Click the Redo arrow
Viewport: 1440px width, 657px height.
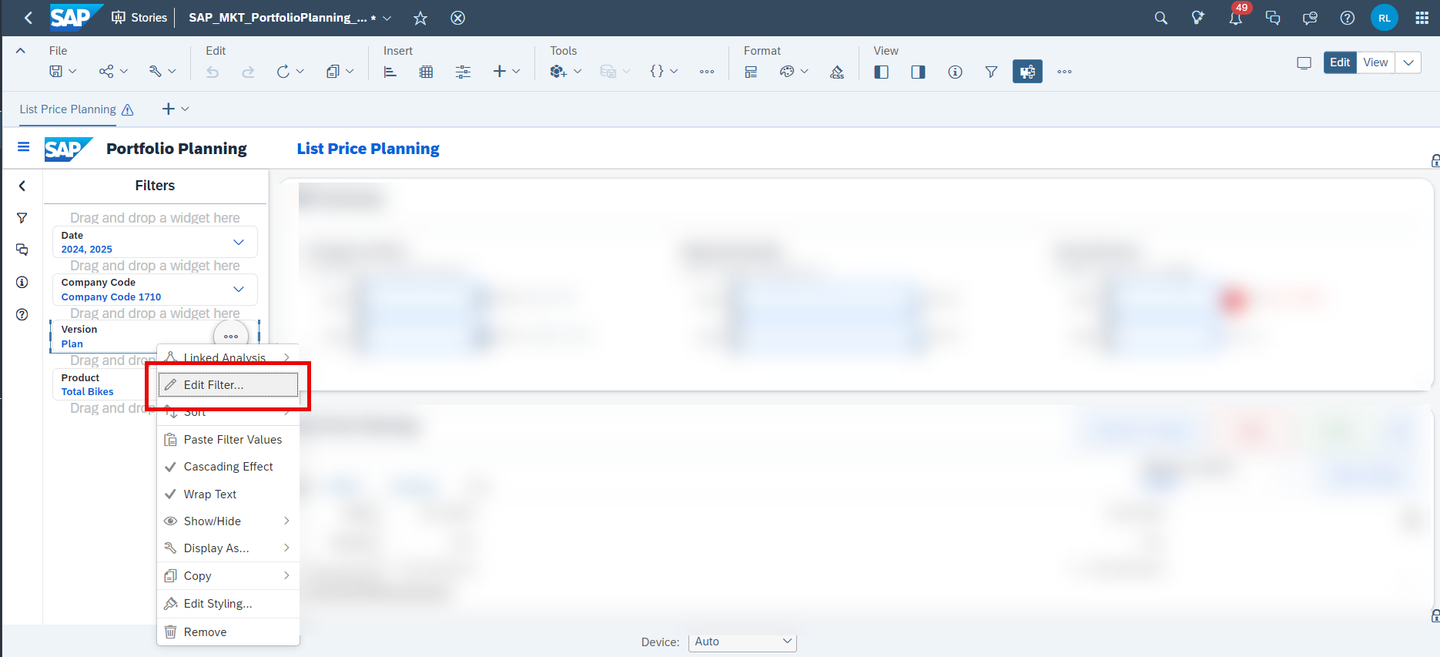point(248,72)
